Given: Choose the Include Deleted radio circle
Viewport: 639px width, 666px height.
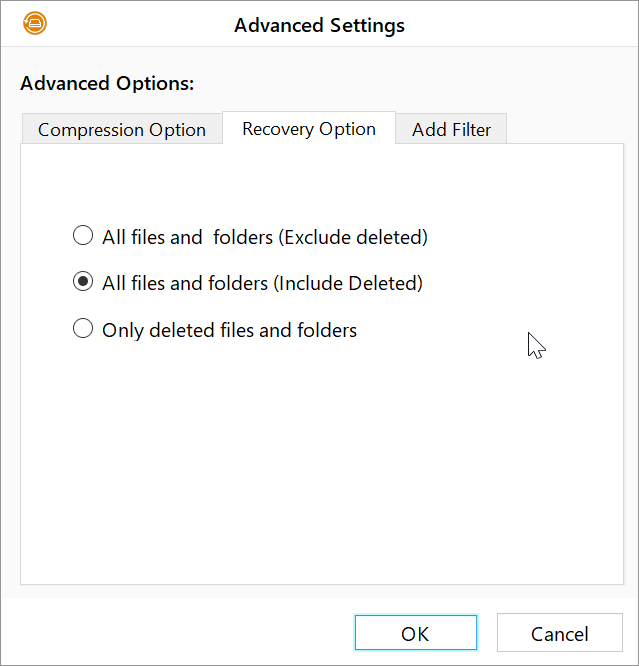Looking at the screenshot, I should tap(83, 282).
